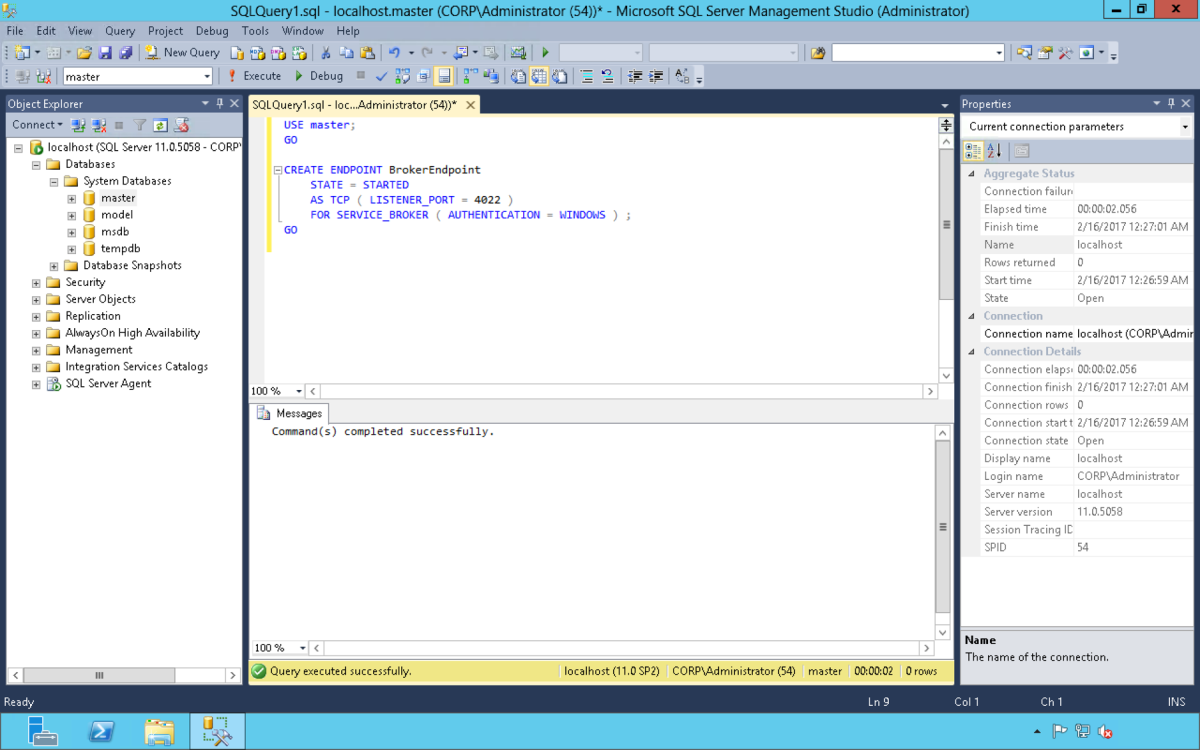Click the Filter funnel icon in Object Explorer
Screen dimensions: 1200x750
point(141,125)
